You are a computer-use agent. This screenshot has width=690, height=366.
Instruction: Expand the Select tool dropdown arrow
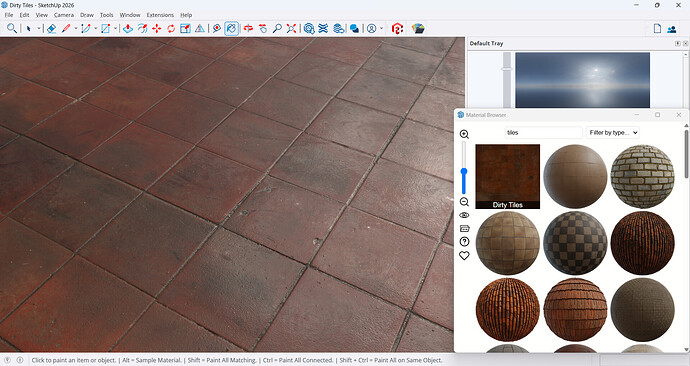click(x=39, y=29)
